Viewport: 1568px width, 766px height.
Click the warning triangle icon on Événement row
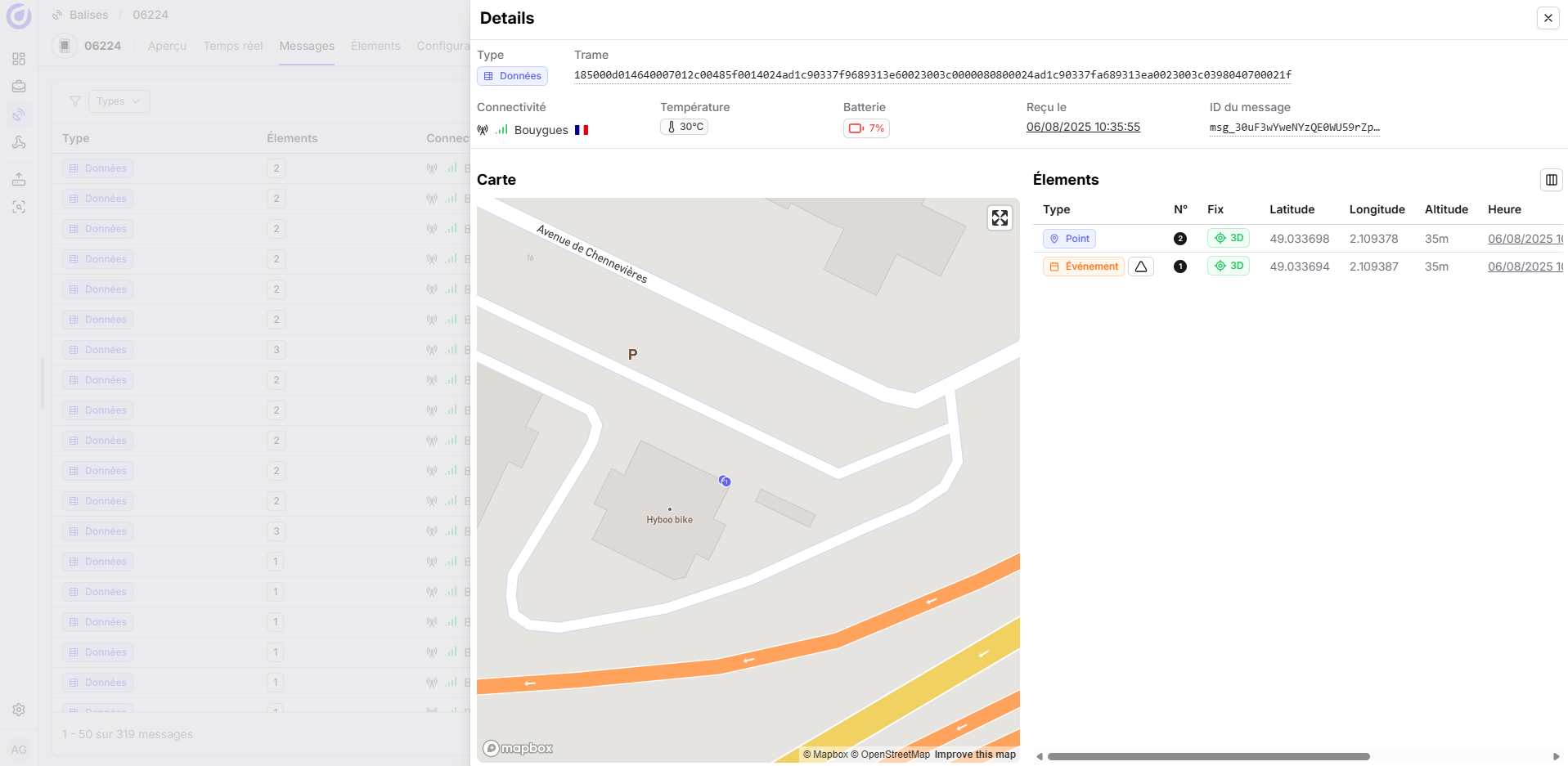click(1140, 267)
